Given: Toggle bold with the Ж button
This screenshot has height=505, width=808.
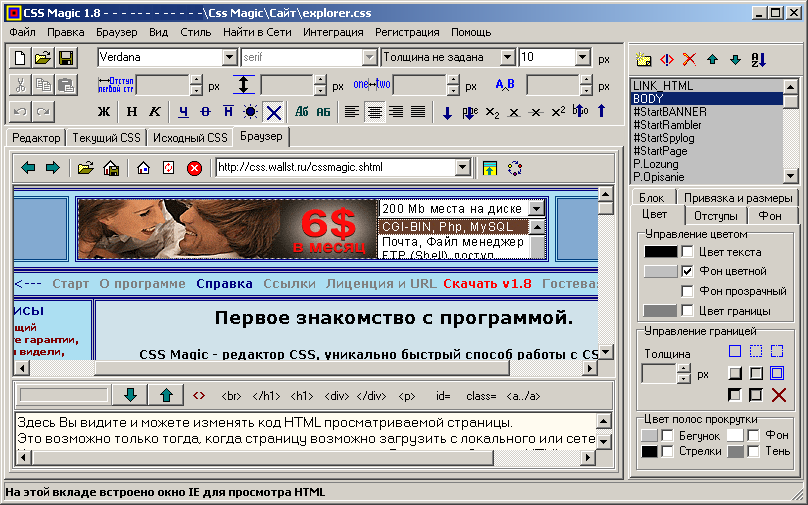Looking at the screenshot, I should coord(104,111).
